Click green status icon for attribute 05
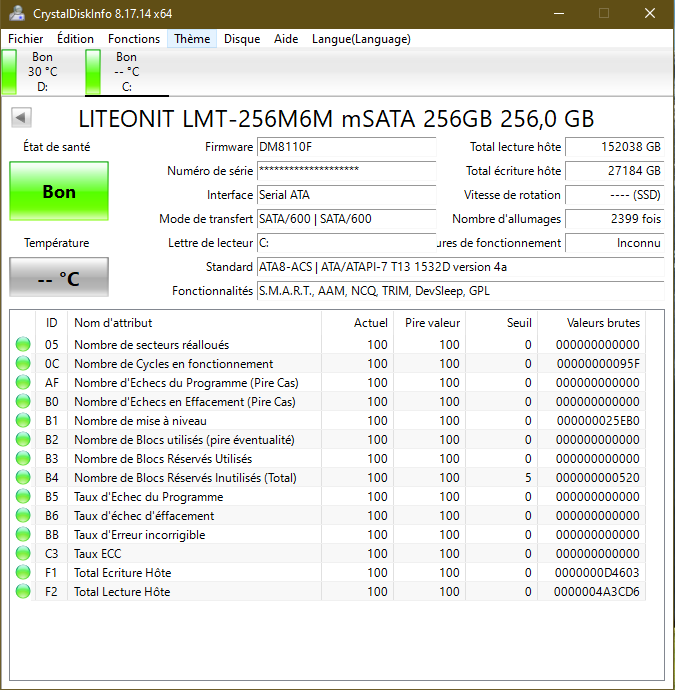The height and width of the screenshot is (690, 675). click(x=22, y=345)
